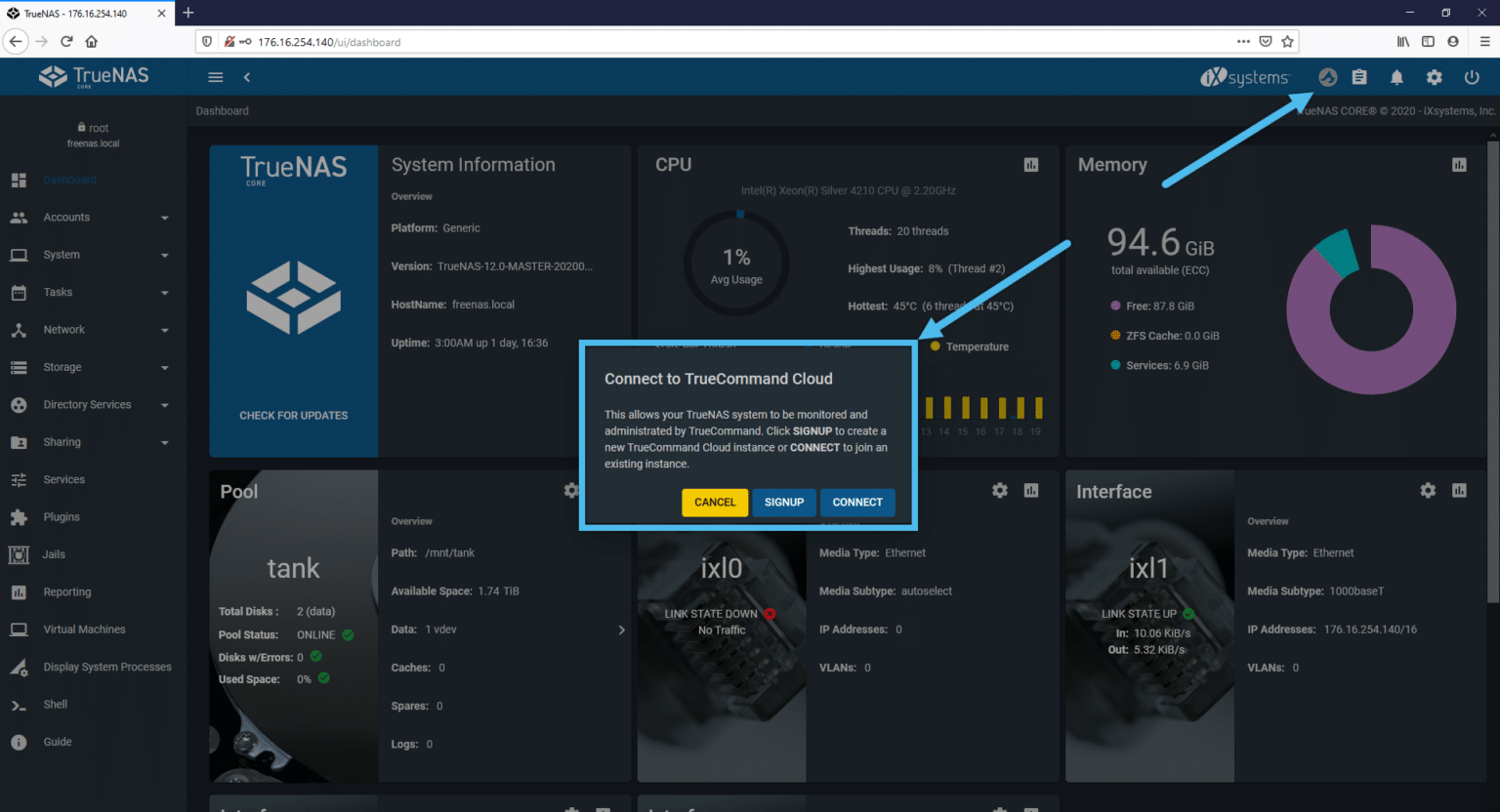
Task: Click the CANCEL button in dialog
Action: click(x=715, y=503)
